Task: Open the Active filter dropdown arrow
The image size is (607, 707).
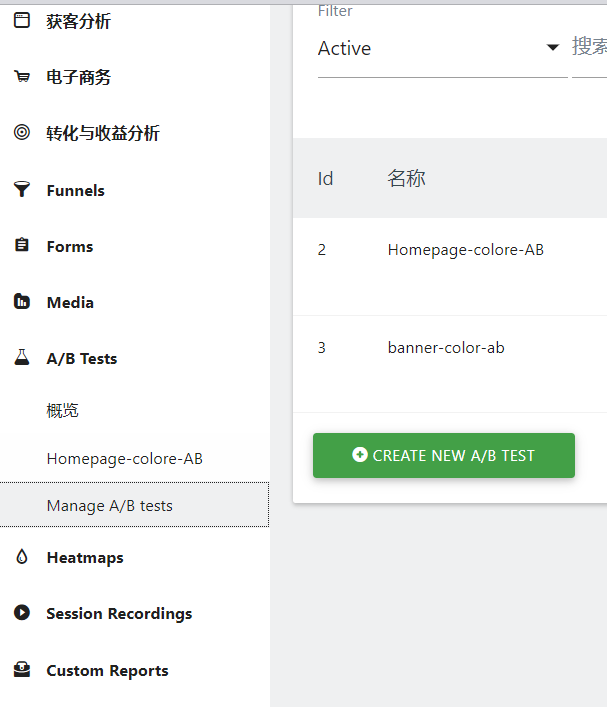Action: click(x=552, y=47)
